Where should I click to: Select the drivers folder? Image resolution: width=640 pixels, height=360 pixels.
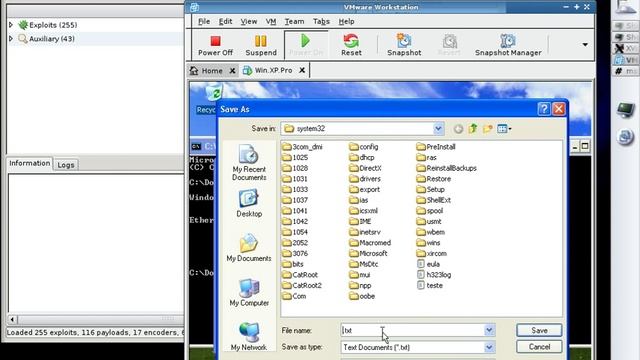(x=365, y=179)
